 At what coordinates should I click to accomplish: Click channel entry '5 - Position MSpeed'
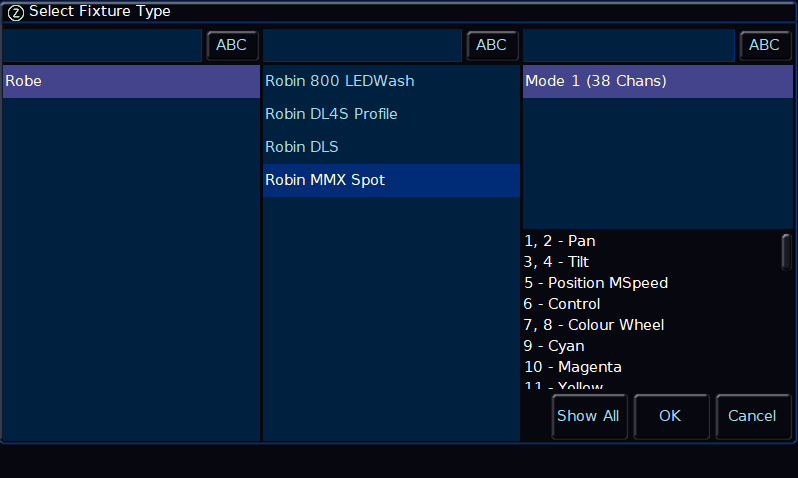(596, 283)
